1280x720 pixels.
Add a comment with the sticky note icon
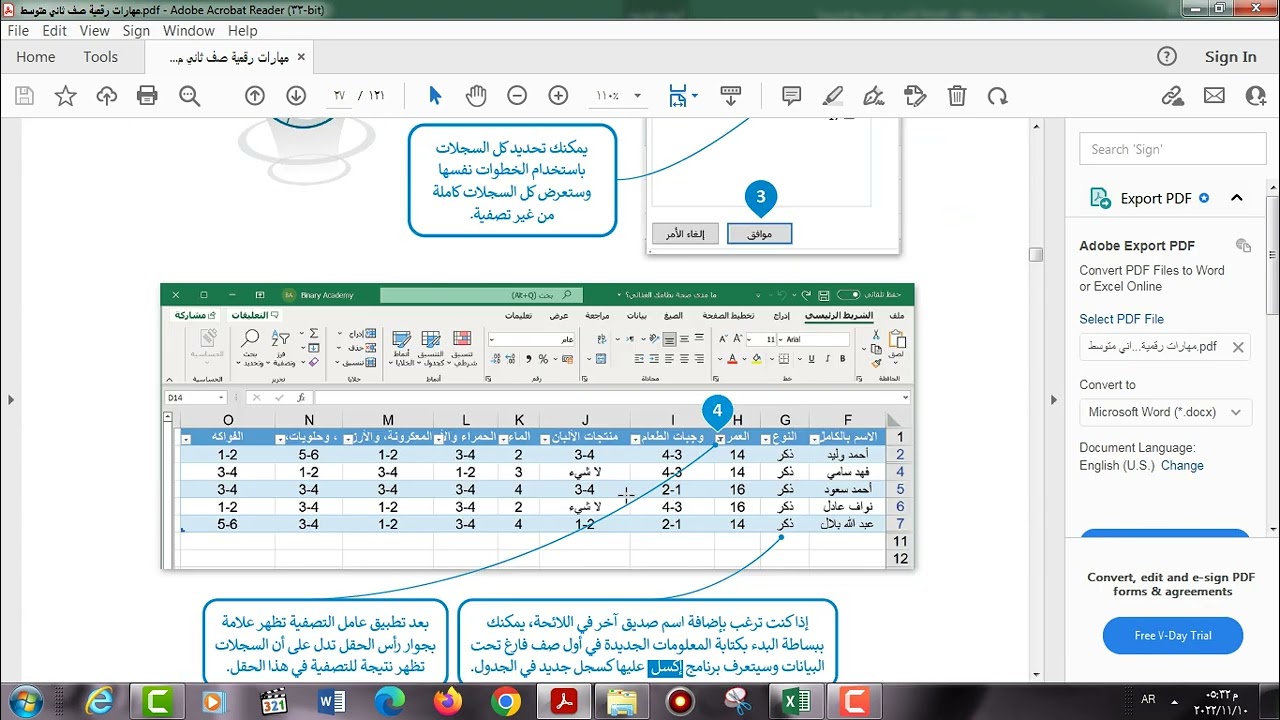tap(792, 96)
